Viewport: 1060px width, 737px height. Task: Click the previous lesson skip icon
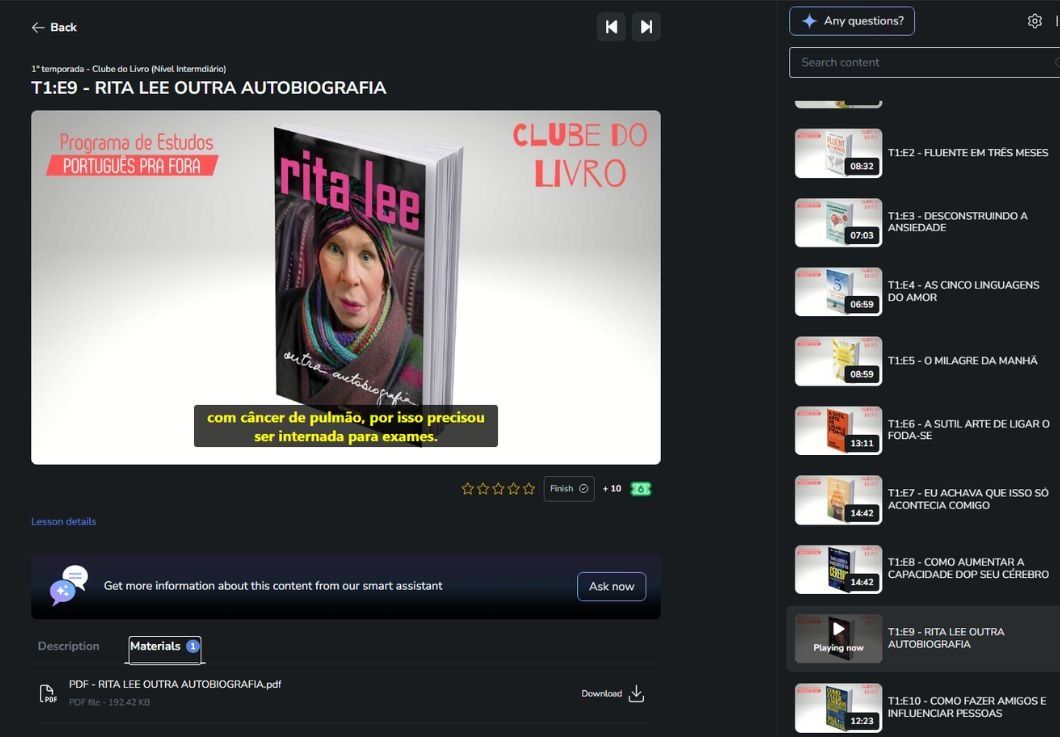pos(611,27)
